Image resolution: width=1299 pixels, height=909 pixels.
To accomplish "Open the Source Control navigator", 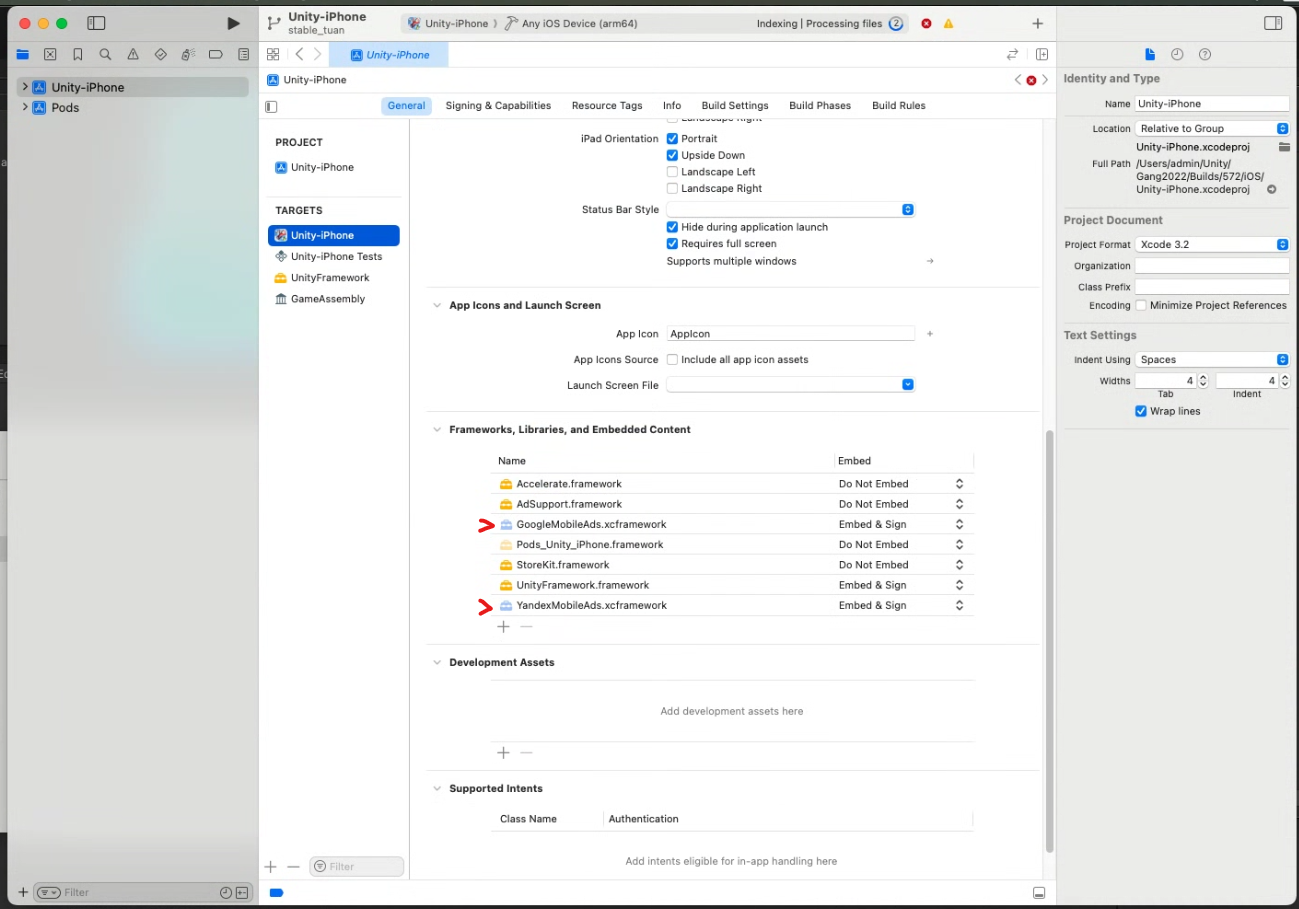I will 50,55.
